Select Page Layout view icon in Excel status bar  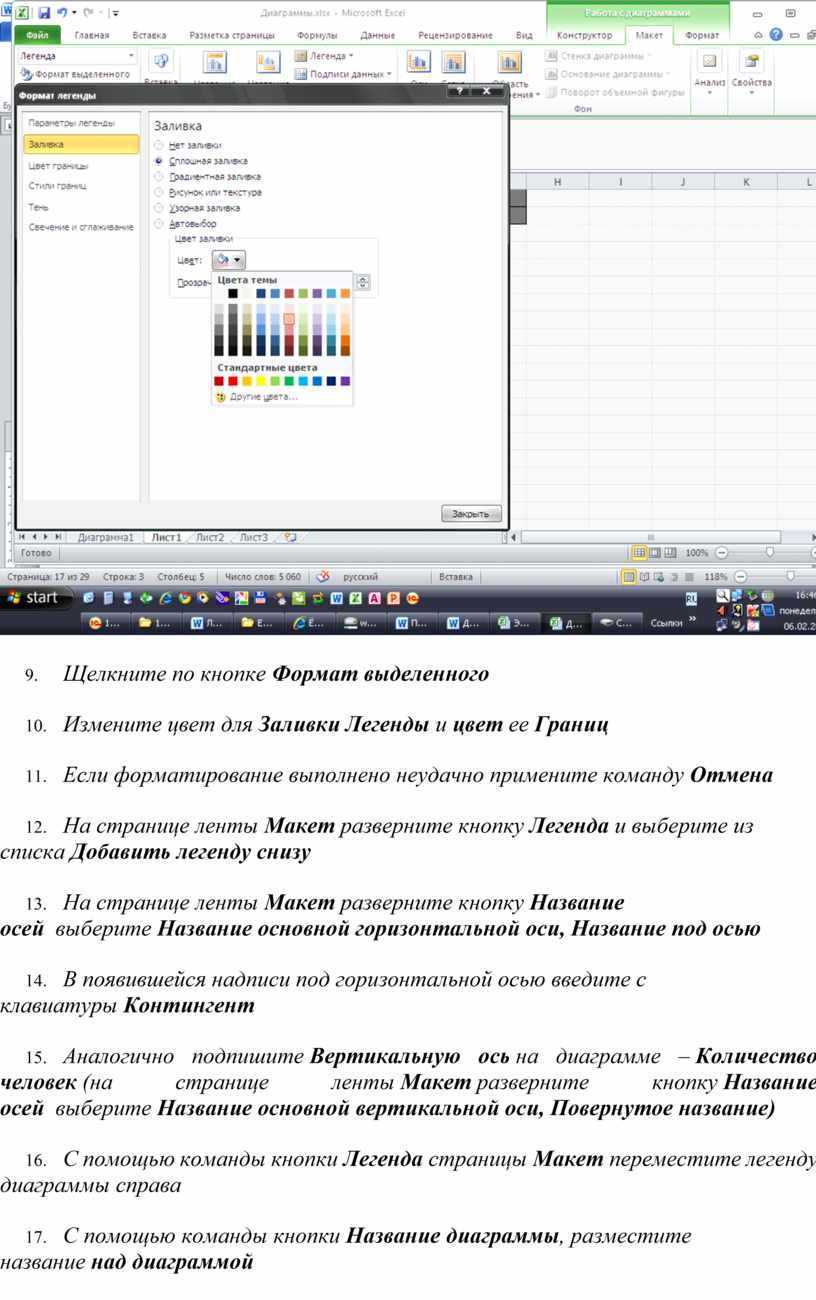pyautogui.click(x=655, y=553)
